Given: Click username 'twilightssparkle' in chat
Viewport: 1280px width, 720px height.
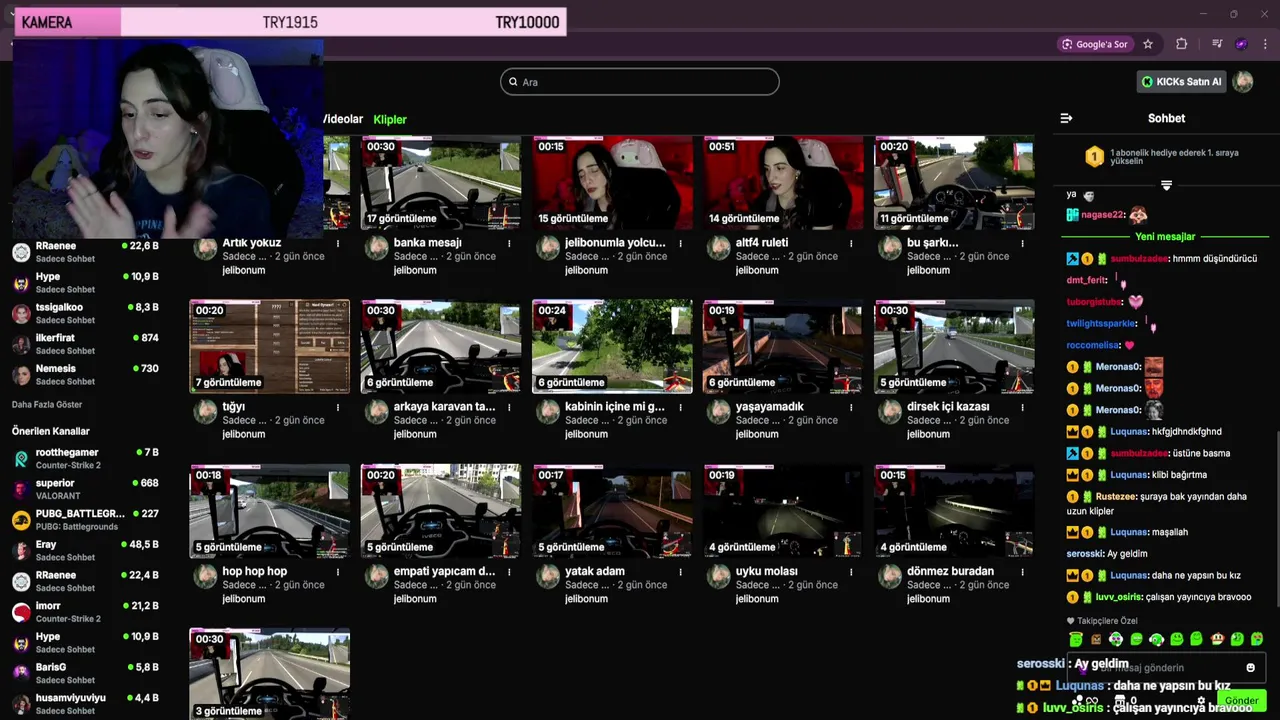Looking at the screenshot, I should click(x=1101, y=323).
